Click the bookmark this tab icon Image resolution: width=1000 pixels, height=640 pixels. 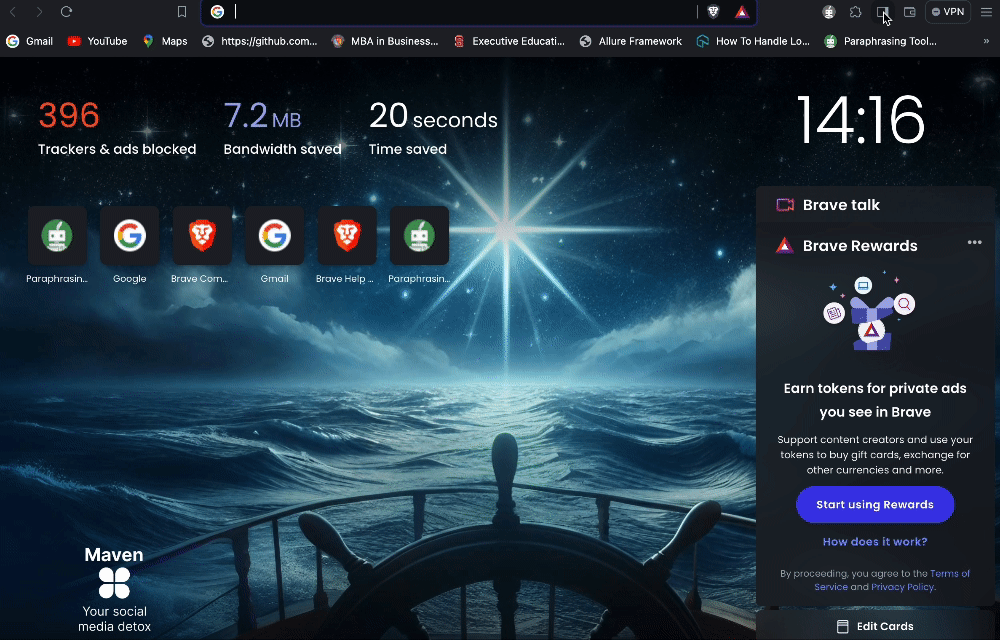click(182, 12)
